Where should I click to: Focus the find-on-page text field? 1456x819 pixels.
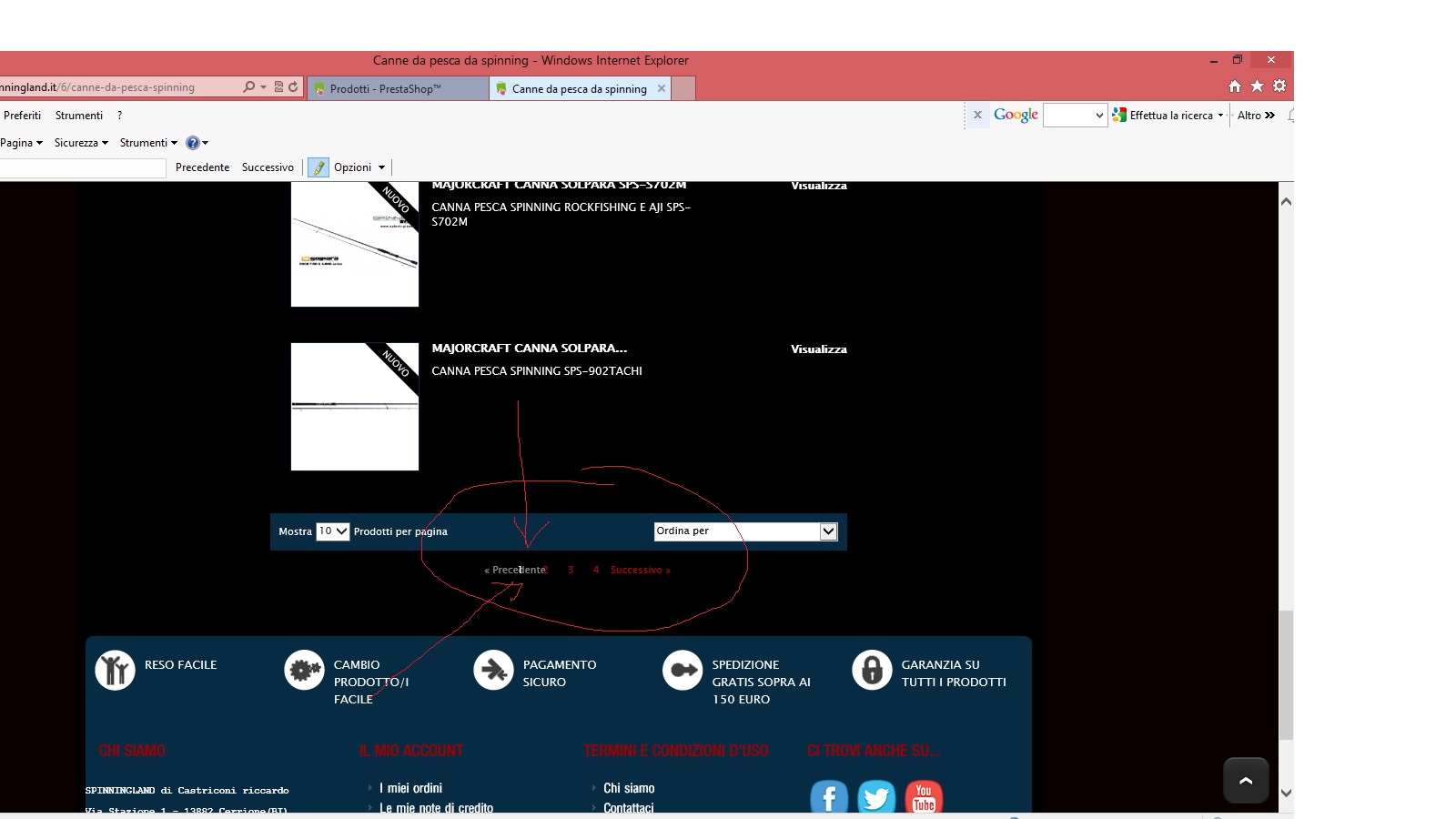[83, 167]
